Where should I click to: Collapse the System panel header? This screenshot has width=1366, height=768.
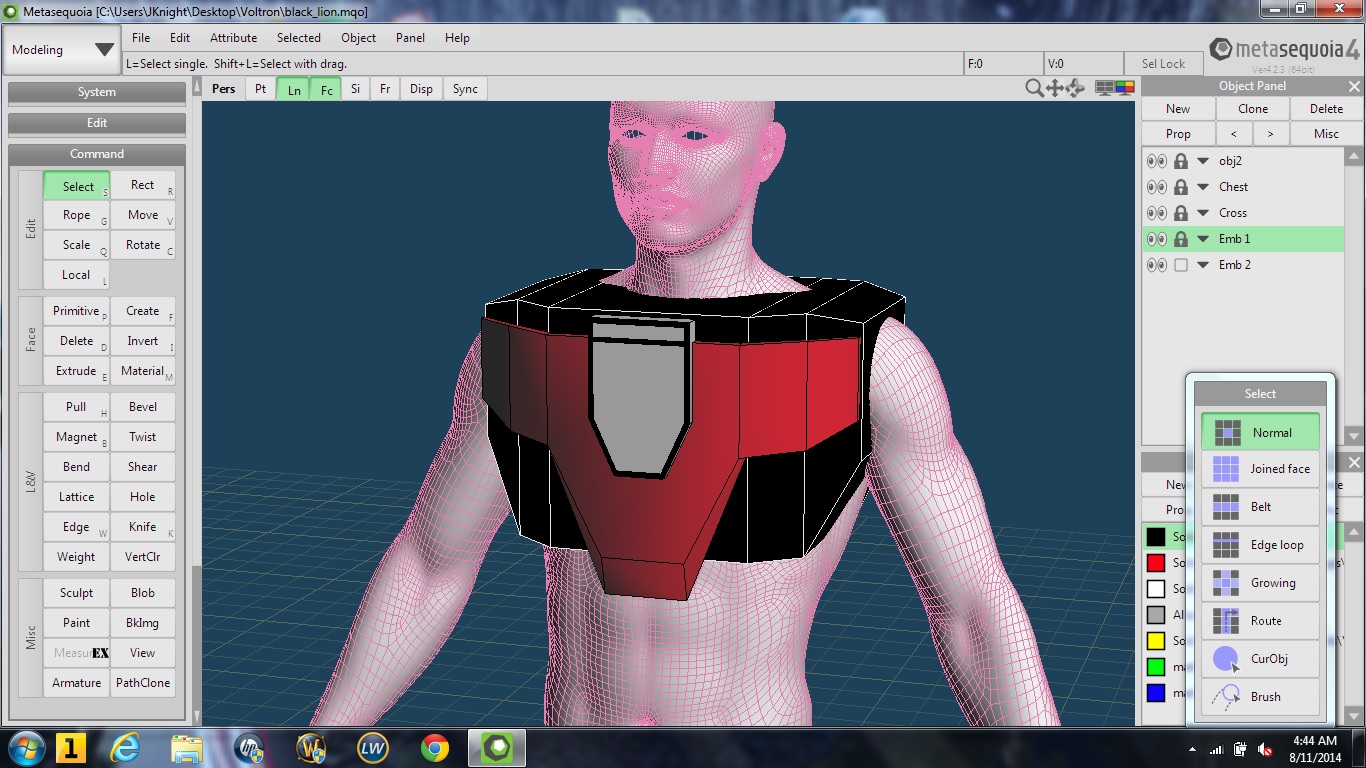tap(97, 92)
